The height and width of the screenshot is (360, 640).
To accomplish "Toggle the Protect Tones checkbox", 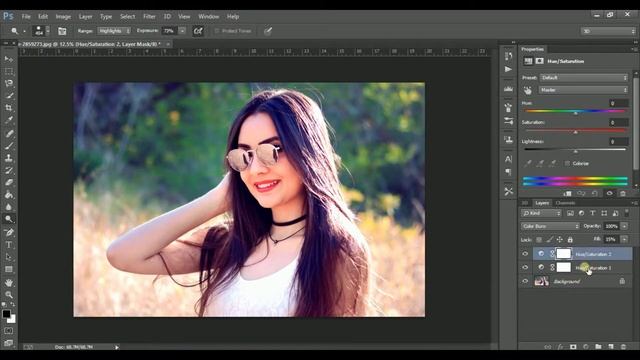I will click(217, 31).
